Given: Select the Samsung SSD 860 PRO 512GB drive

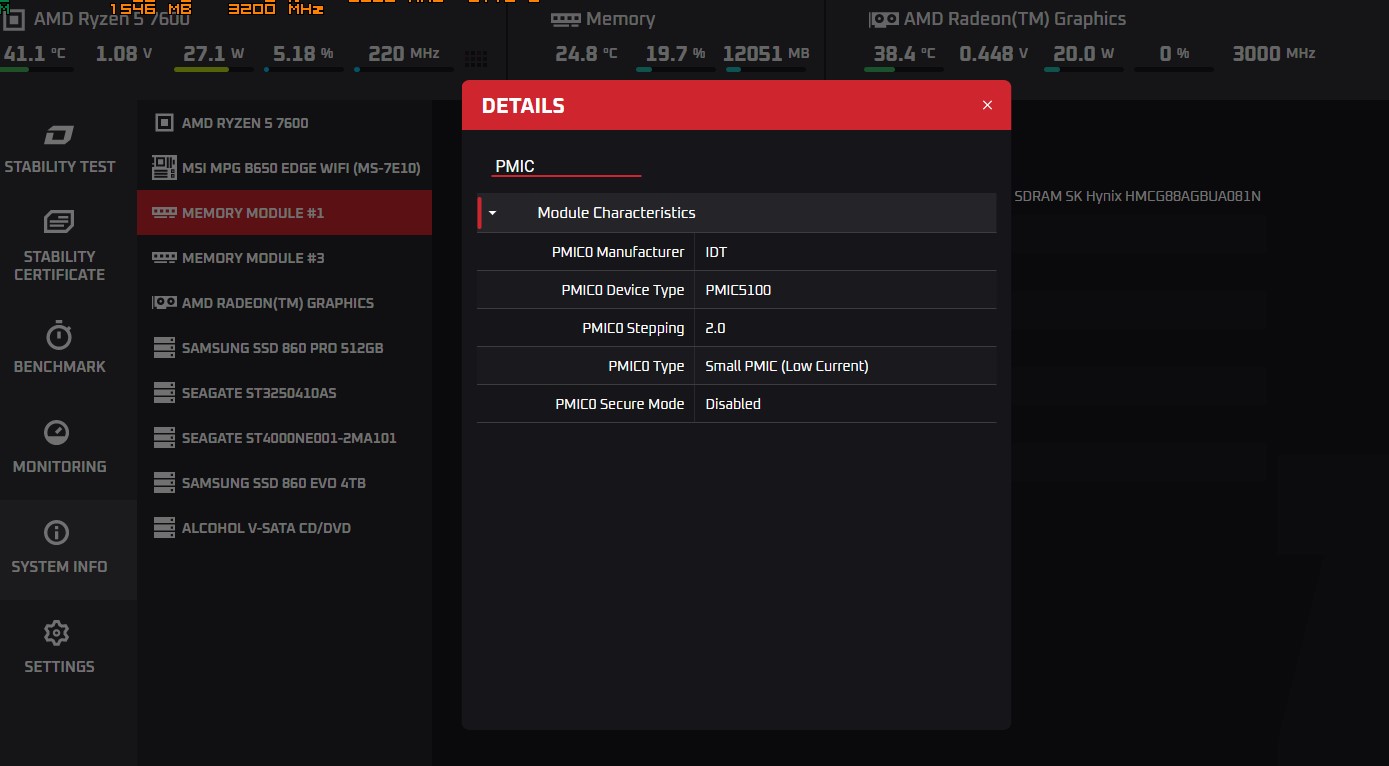Looking at the screenshot, I should 284,348.
